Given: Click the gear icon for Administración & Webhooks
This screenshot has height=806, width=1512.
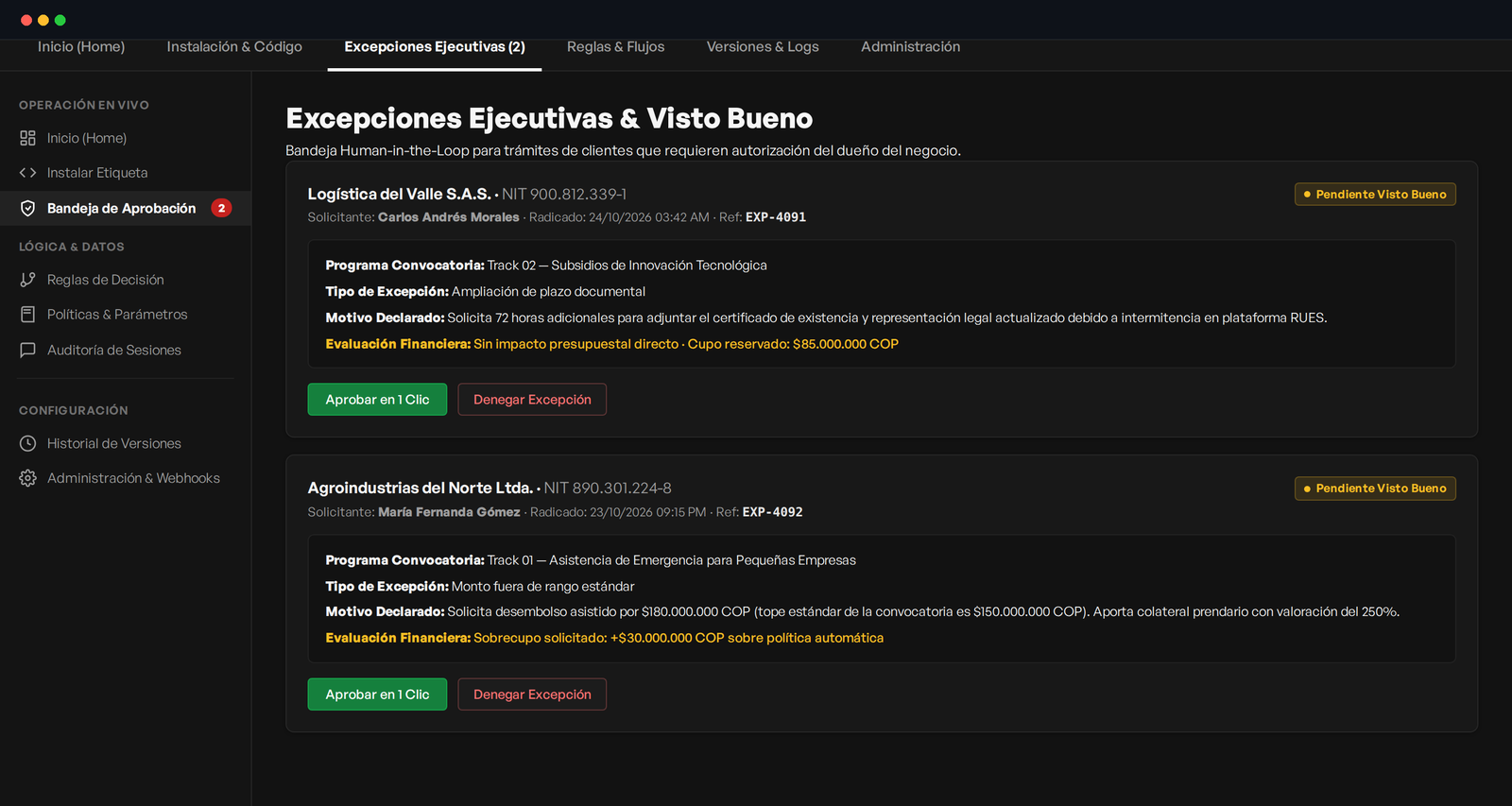Looking at the screenshot, I should coord(27,478).
